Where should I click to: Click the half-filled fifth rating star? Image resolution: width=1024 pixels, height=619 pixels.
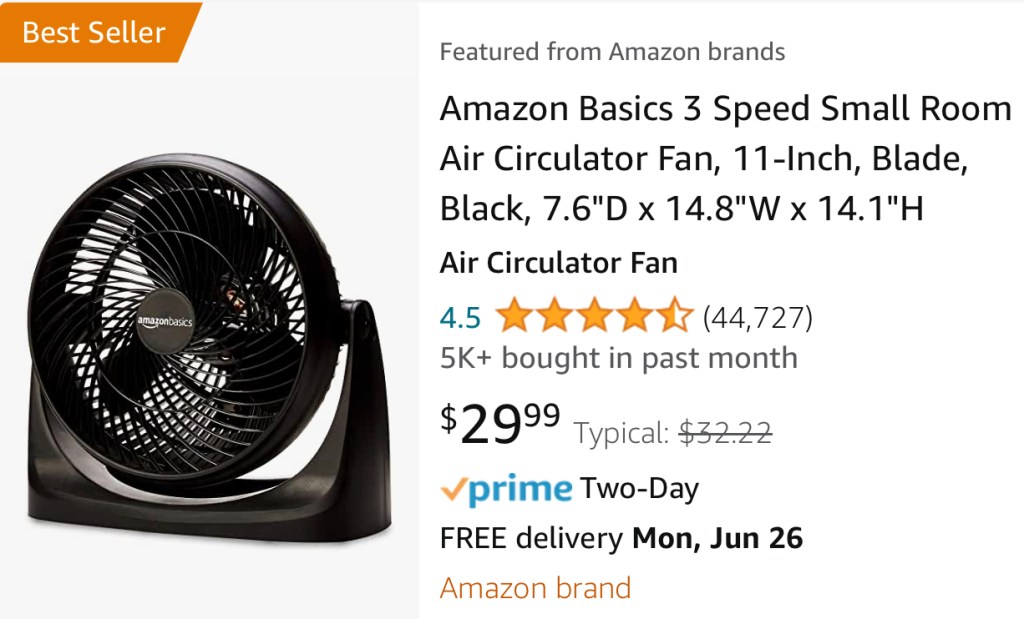[673, 317]
